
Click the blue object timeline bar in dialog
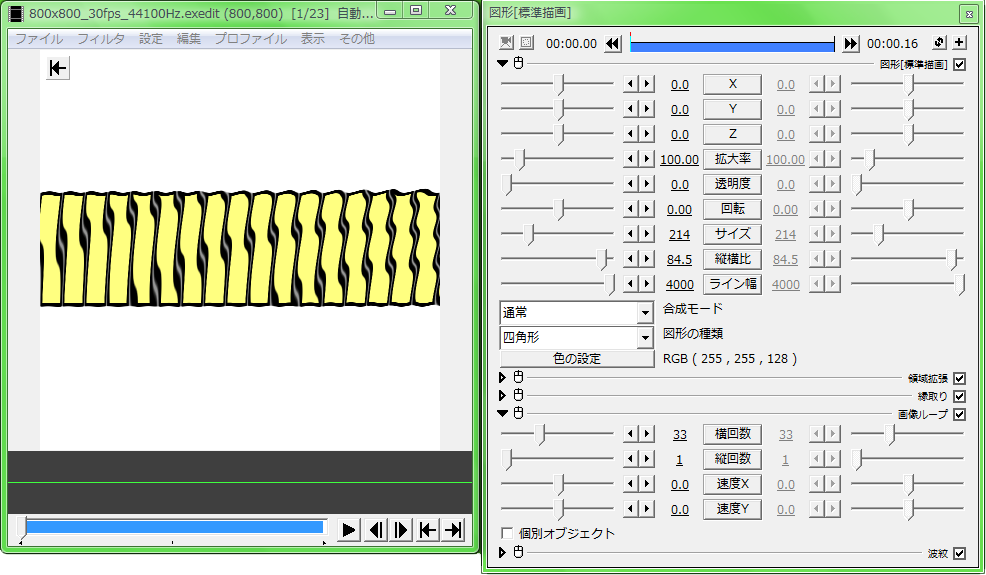point(732,46)
